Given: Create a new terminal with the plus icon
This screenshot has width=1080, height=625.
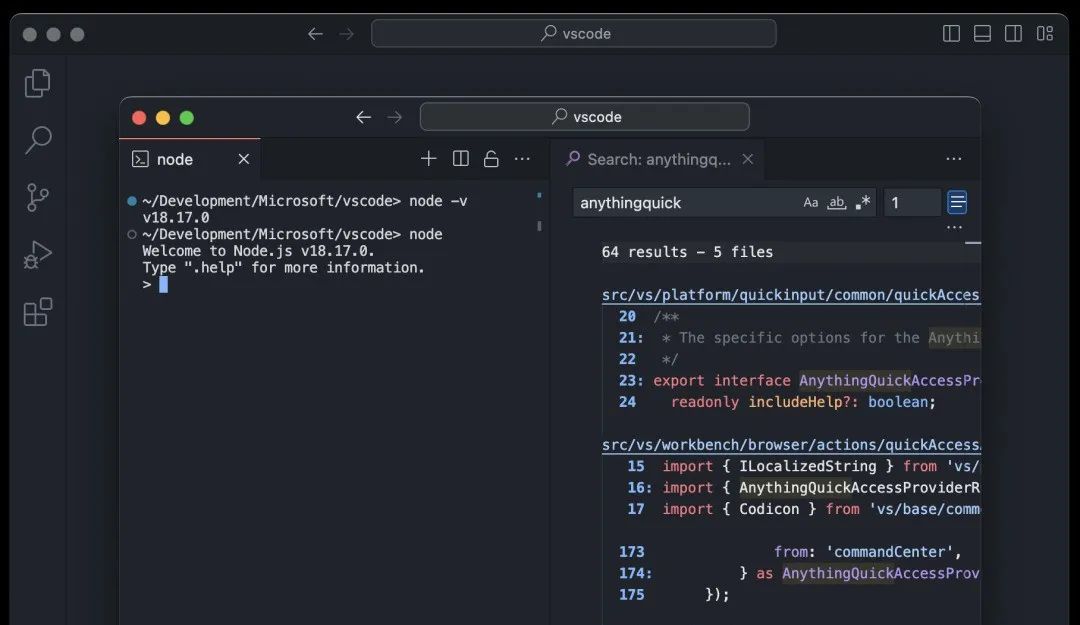Looking at the screenshot, I should tap(429, 158).
